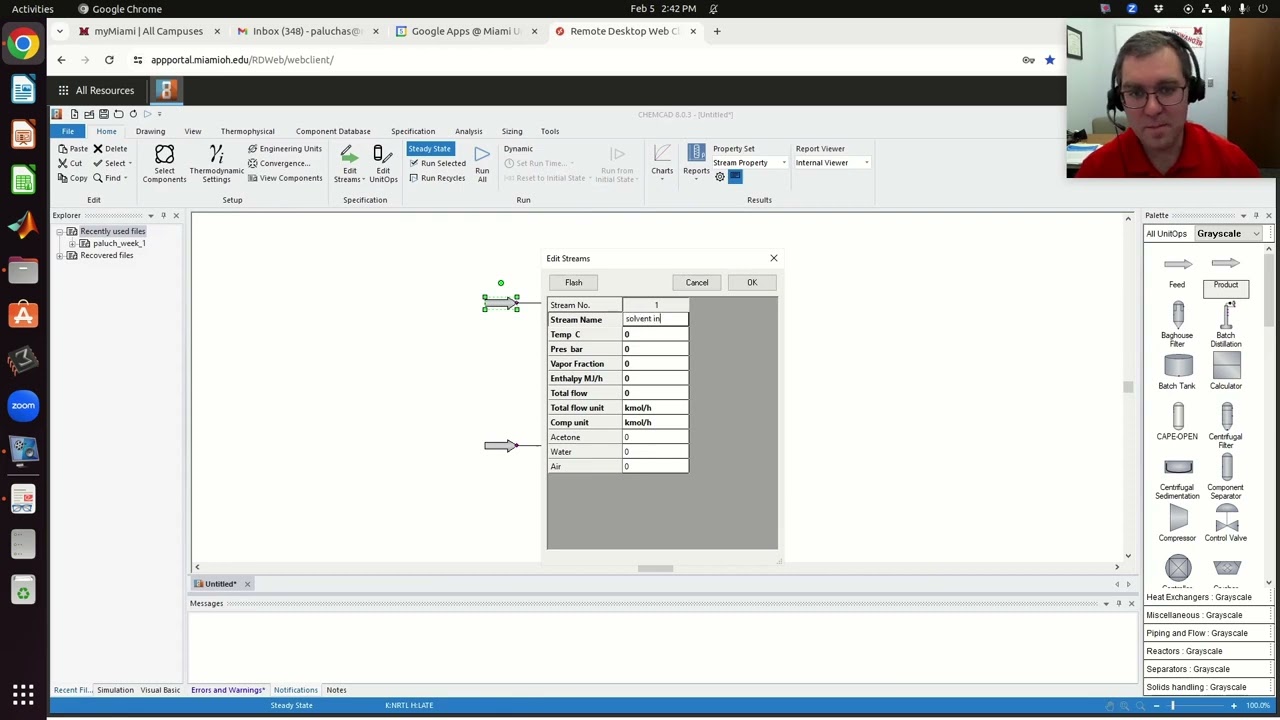Switch to the Drawing ribbon tab
The width and height of the screenshot is (1280, 720).
tap(150, 131)
